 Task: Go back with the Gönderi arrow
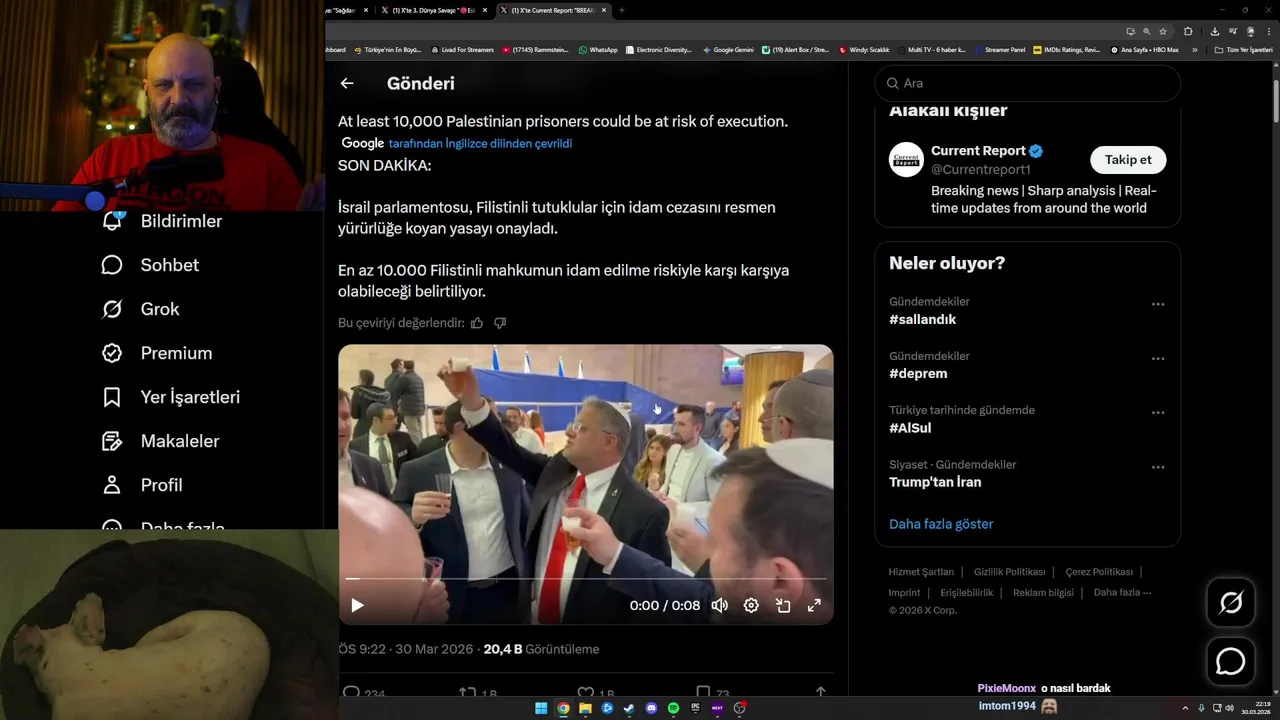tap(347, 84)
